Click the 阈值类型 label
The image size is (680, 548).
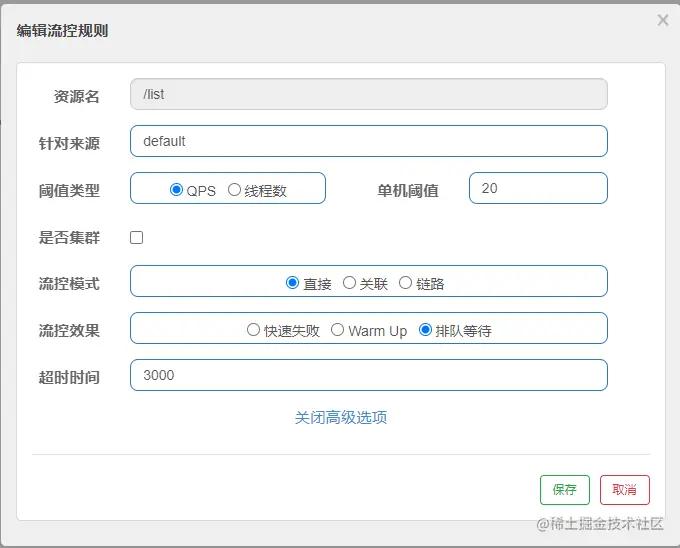click(69, 190)
